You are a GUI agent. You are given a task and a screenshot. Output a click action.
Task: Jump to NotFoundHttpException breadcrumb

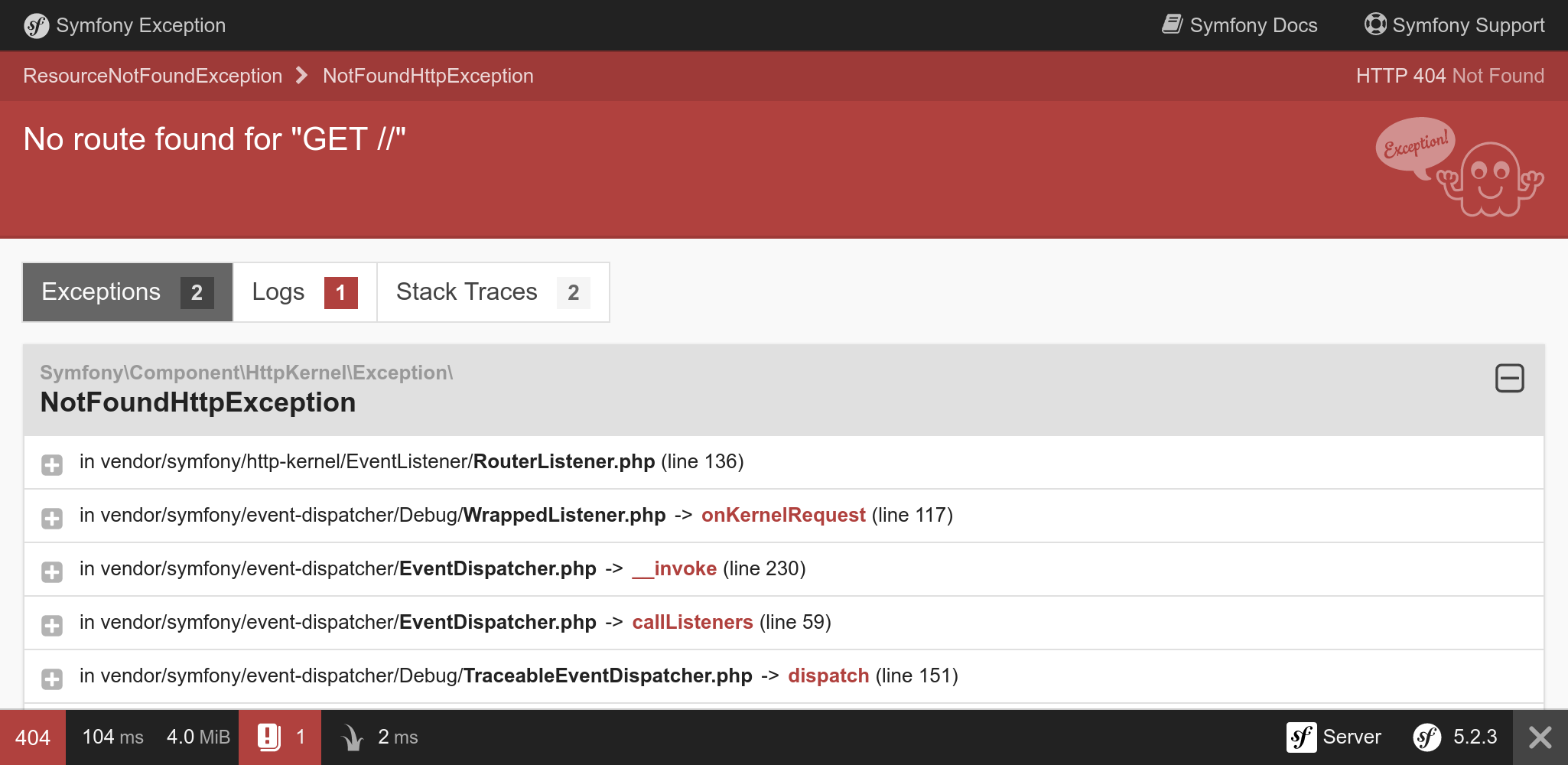click(428, 76)
